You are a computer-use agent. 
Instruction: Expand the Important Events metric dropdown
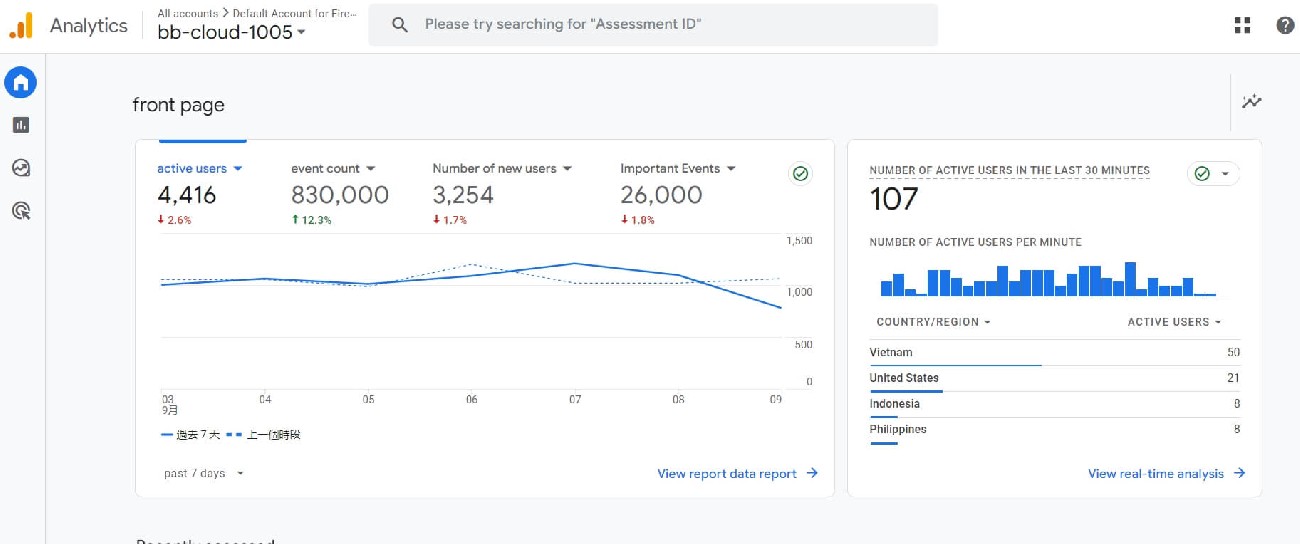coord(731,169)
